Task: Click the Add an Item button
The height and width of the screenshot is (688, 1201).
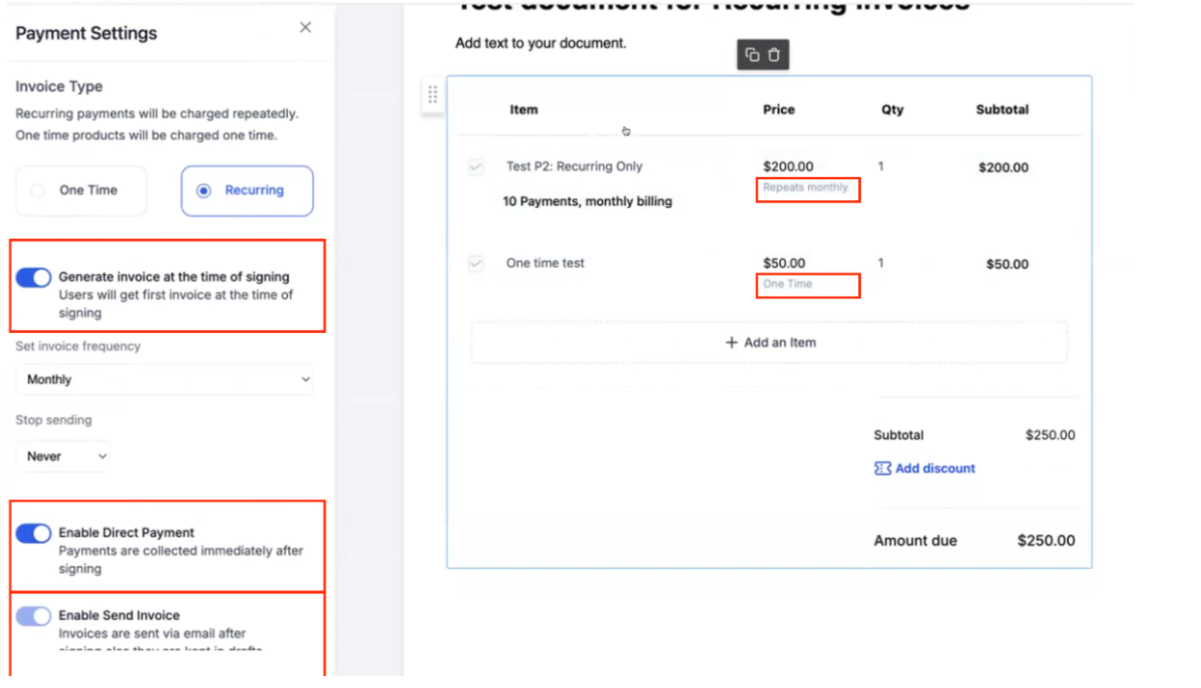Action: point(769,342)
